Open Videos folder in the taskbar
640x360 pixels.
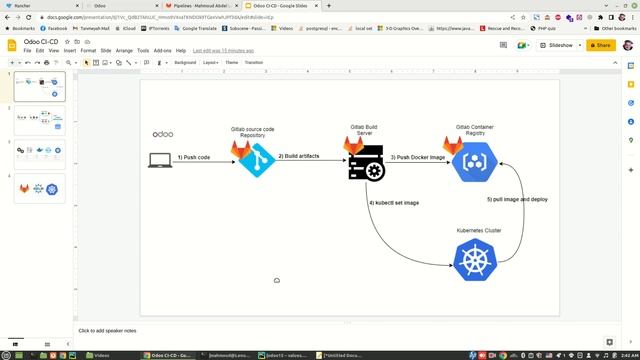coord(98,356)
